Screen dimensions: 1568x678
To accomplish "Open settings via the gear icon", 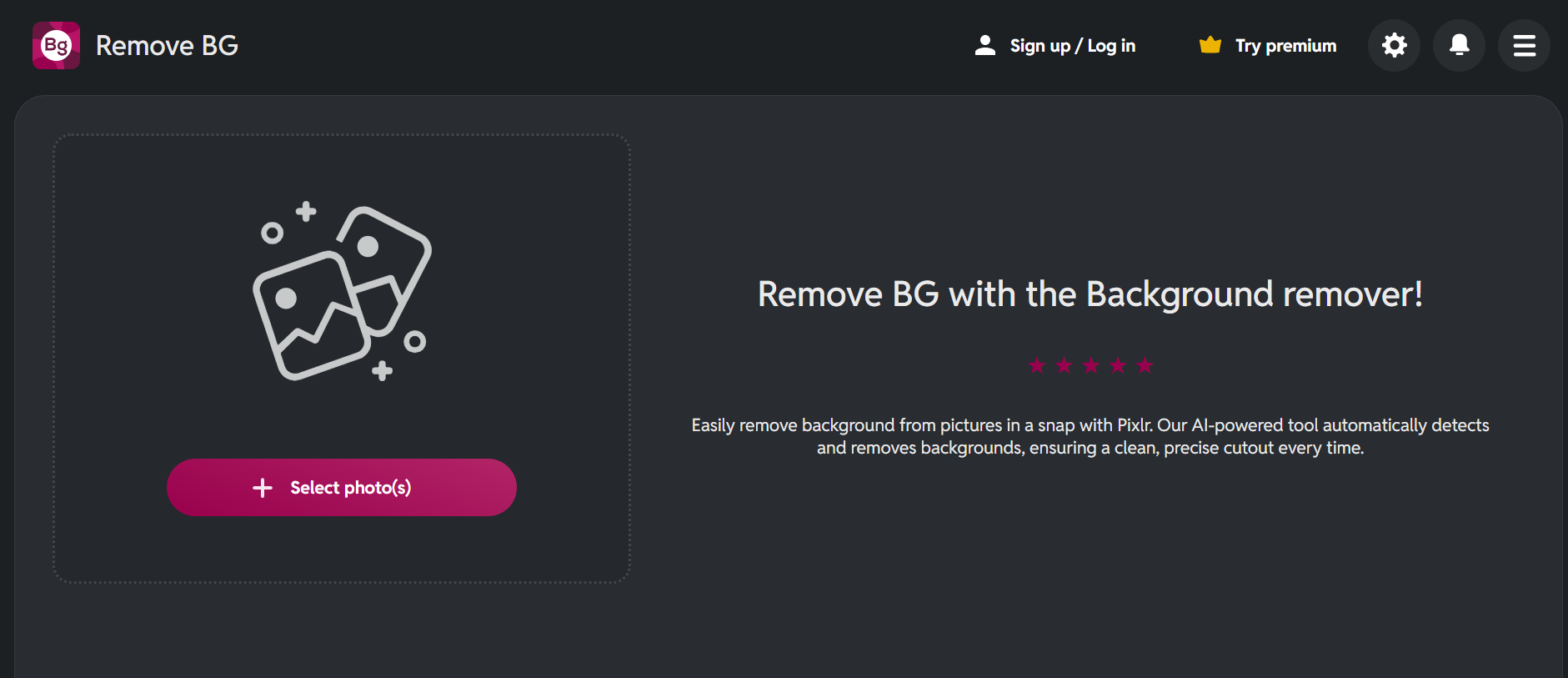I will pyautogui.click(x=1394, y=45).
